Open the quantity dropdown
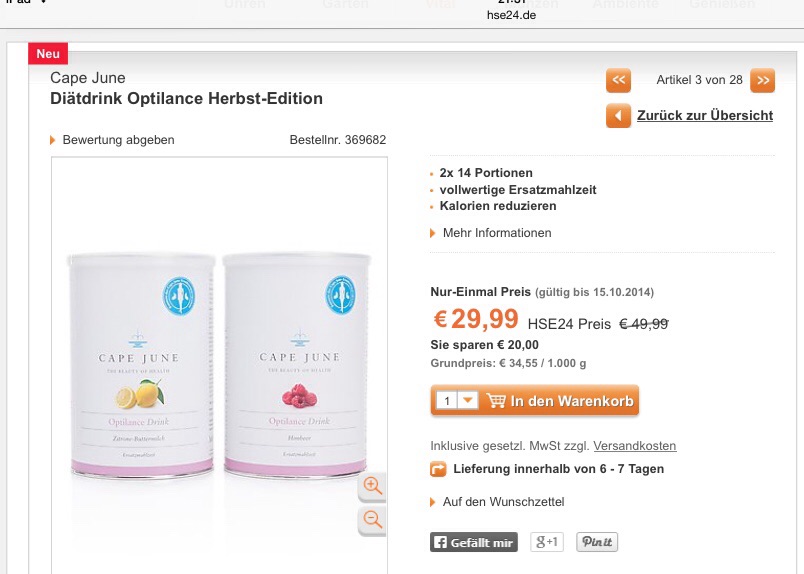The height and width of the screenshot is (574, 804). [468, 401]
